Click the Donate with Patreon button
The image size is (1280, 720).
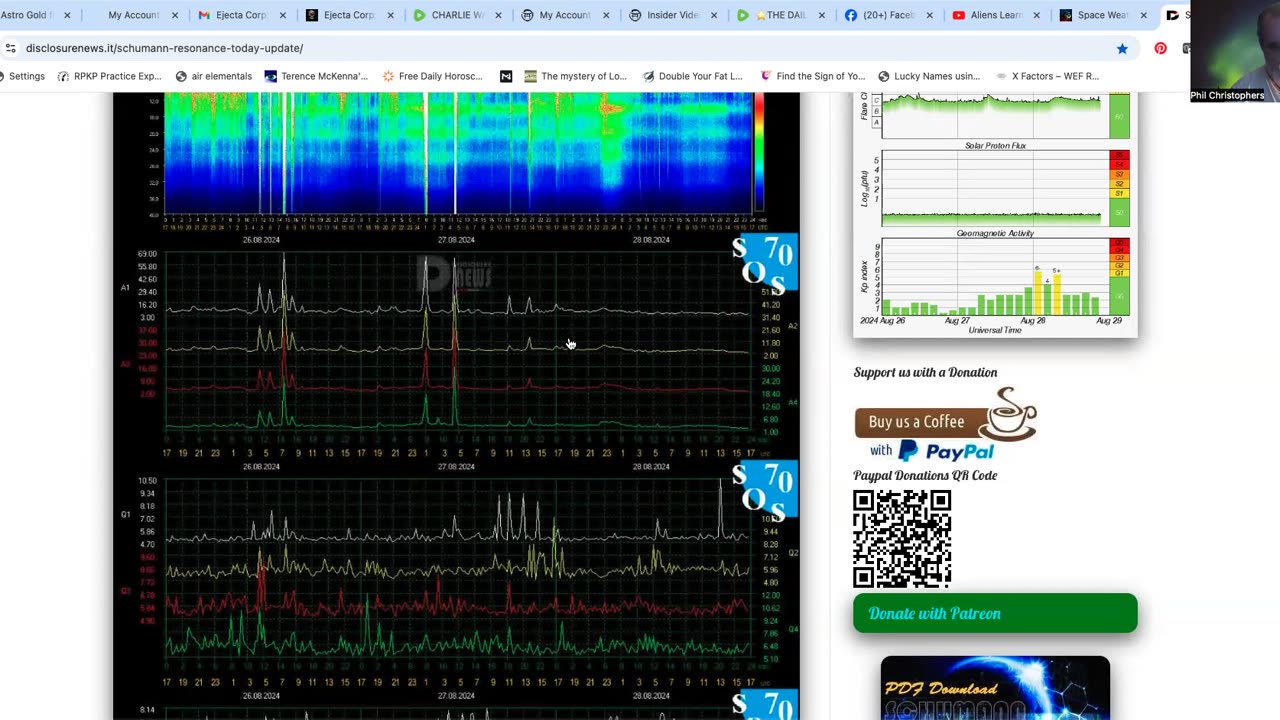[x=995, y=613]
